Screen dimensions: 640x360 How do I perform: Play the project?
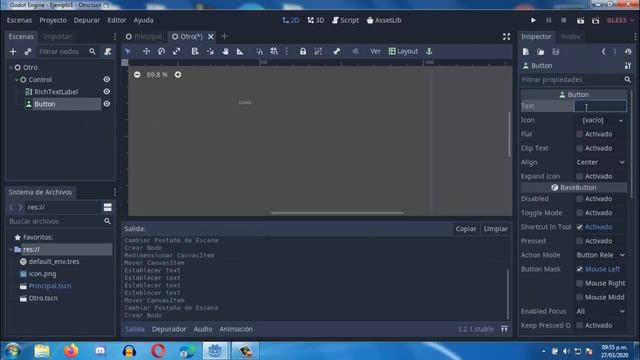click(533, 20)
